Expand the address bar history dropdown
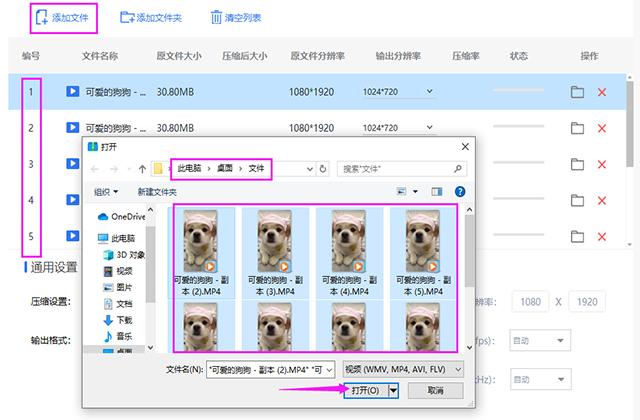 (x=309, y=169)
